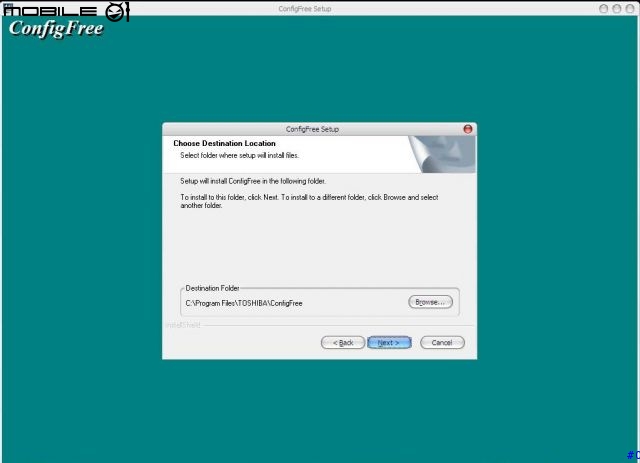The height and width of the screenshot is (463, 640).
Task: Click the outer window's first round title button
Action: click(604, 9)
